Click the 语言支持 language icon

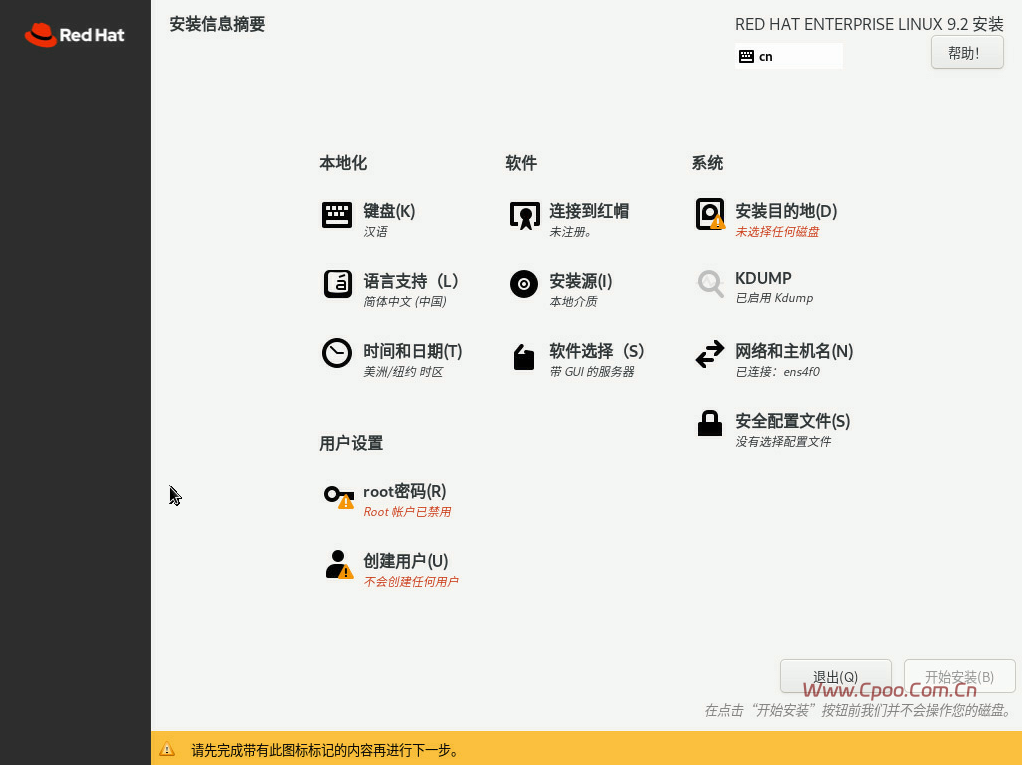(x=338, y=284)
